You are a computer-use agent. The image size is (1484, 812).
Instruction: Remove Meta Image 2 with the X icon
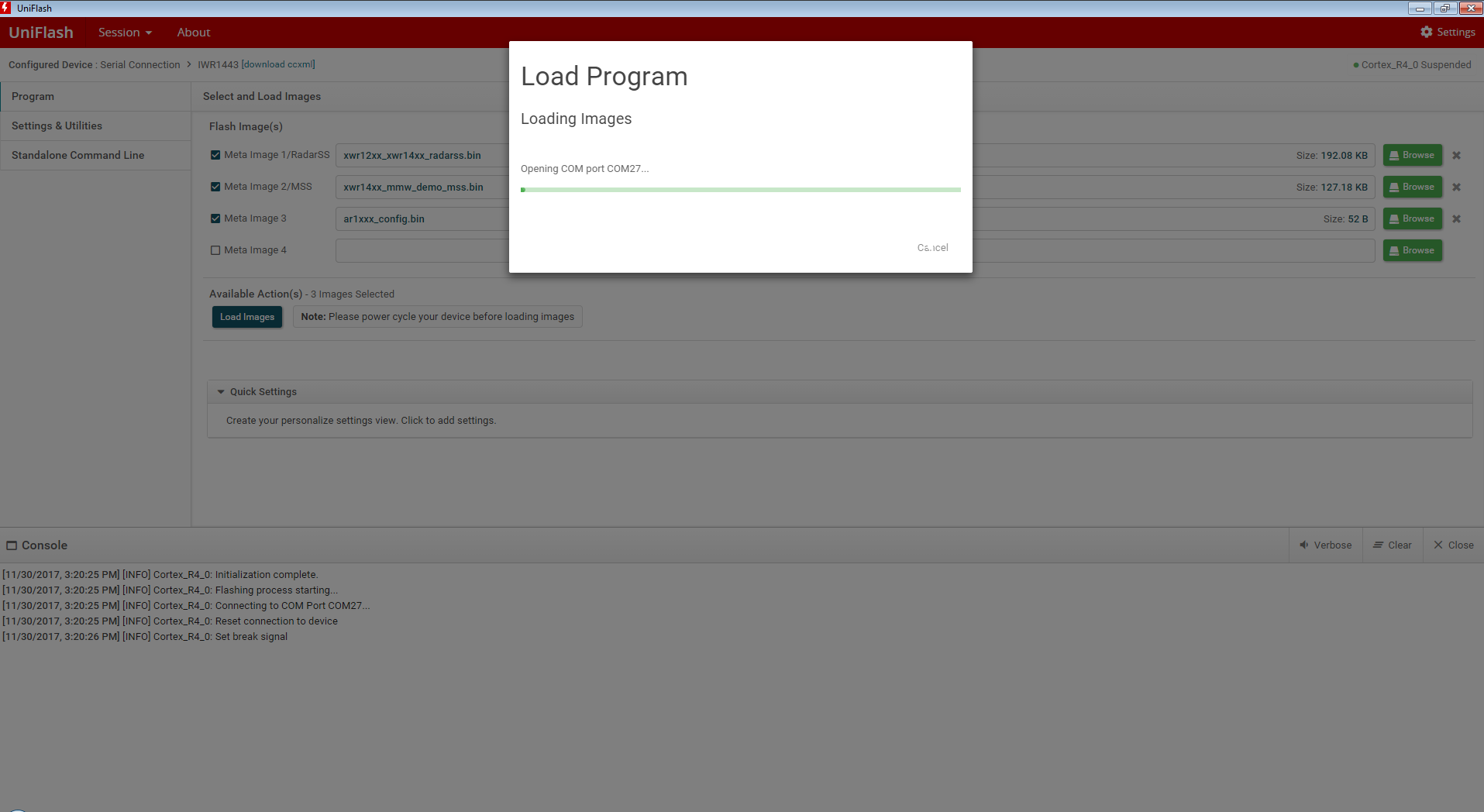1456,187
